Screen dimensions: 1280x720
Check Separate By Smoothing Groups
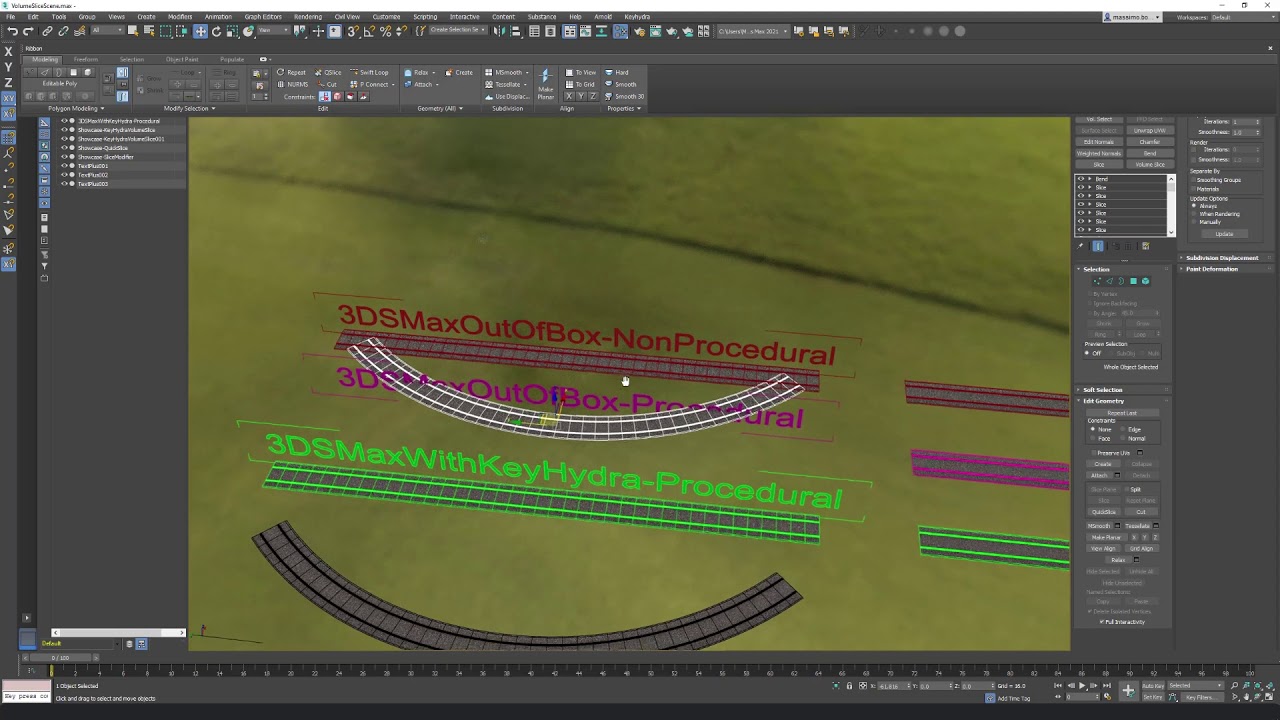click(x=1193, y=180)
